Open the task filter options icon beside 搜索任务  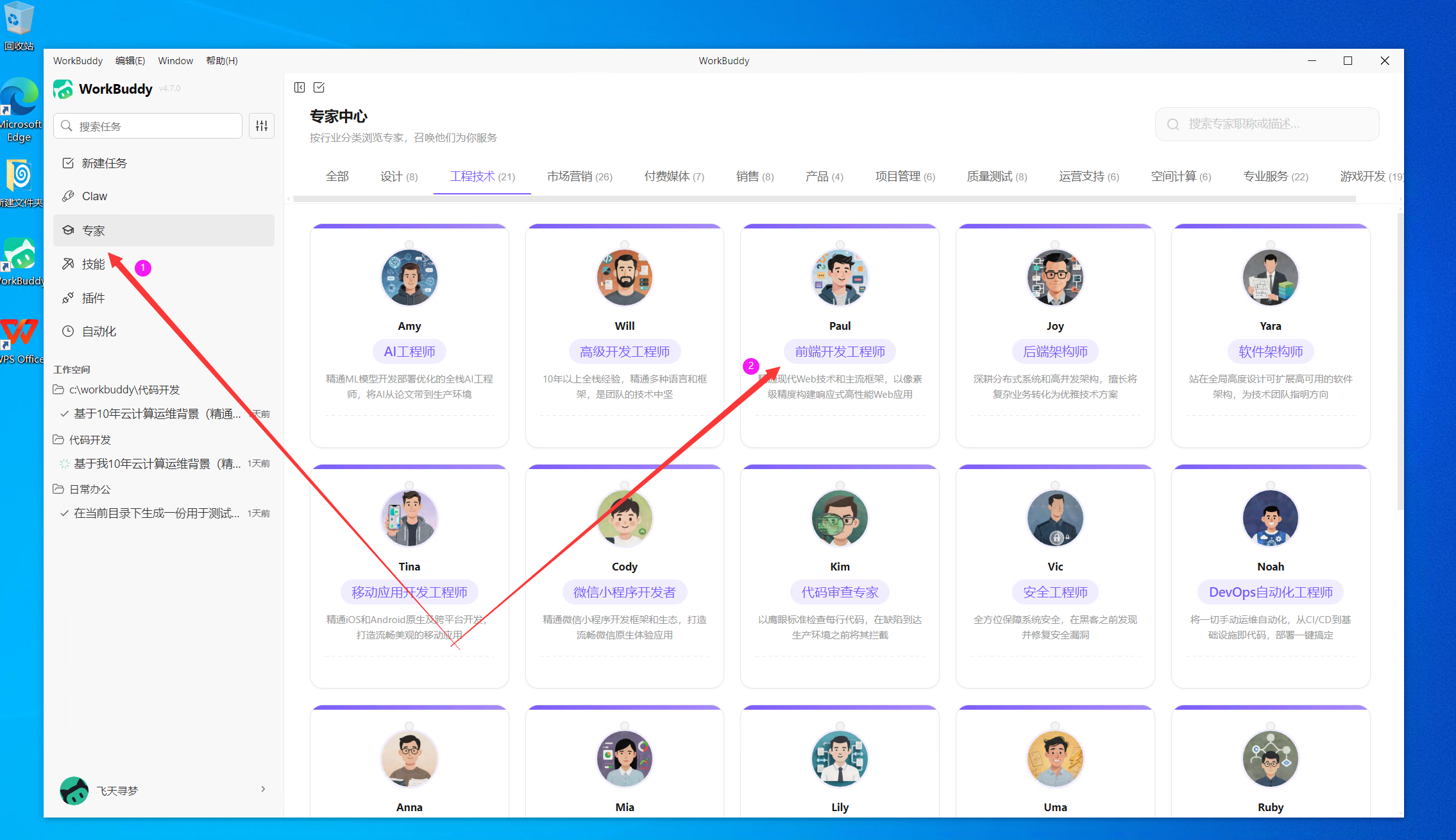point(261,126)
